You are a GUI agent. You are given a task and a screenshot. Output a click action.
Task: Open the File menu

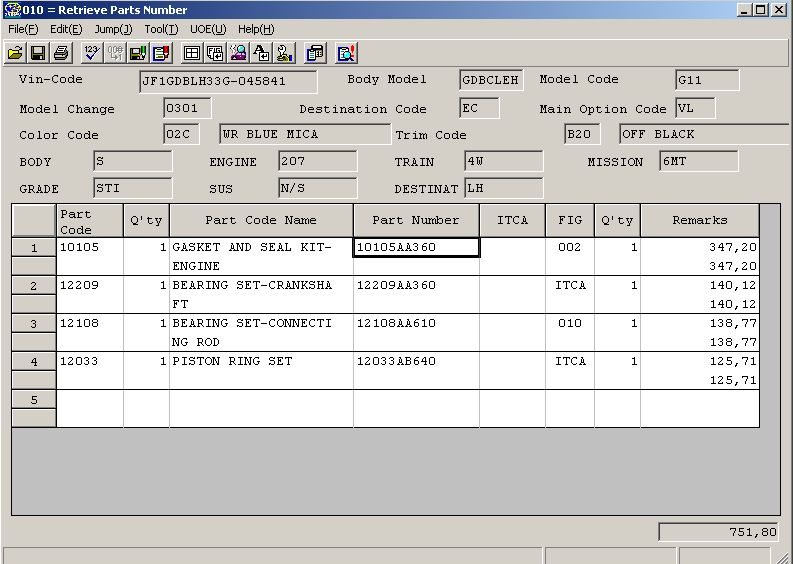(x=22, y=29)
